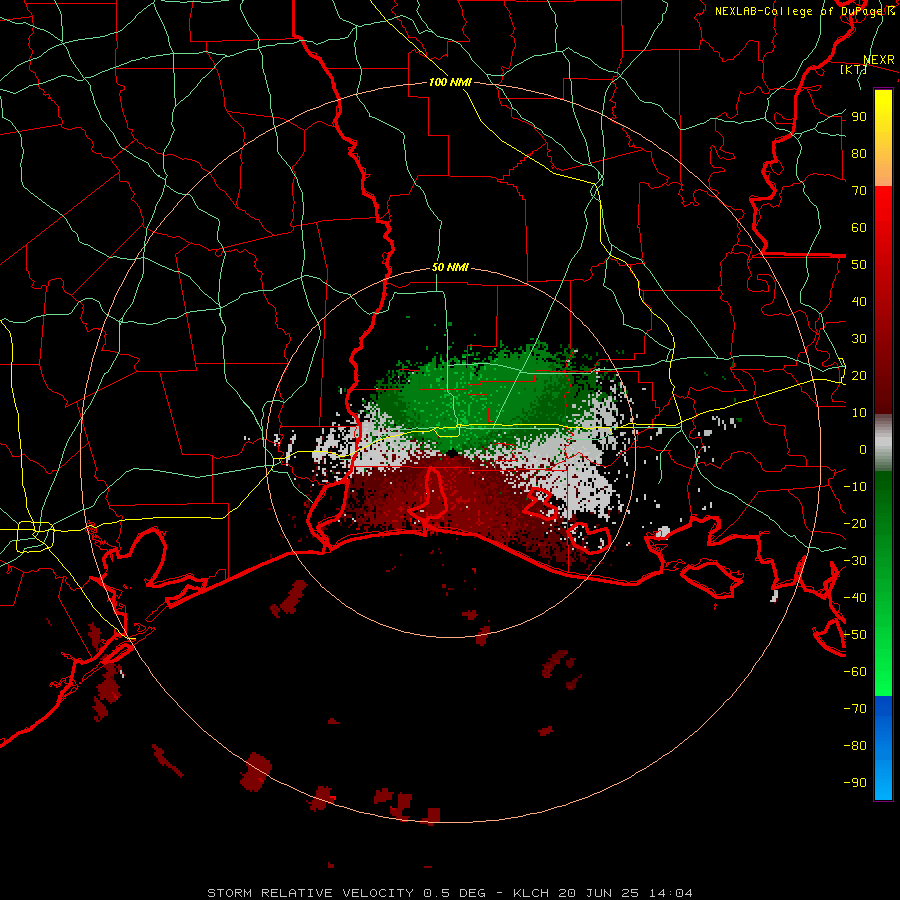Click the 0.5 DEG elevation text
Screen dimensions: 900x900
click(455, 893)
